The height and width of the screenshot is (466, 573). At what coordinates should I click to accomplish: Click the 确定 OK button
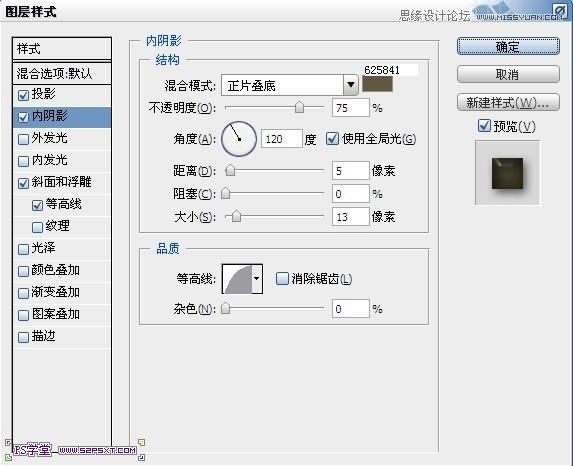[x=508, y=46]
